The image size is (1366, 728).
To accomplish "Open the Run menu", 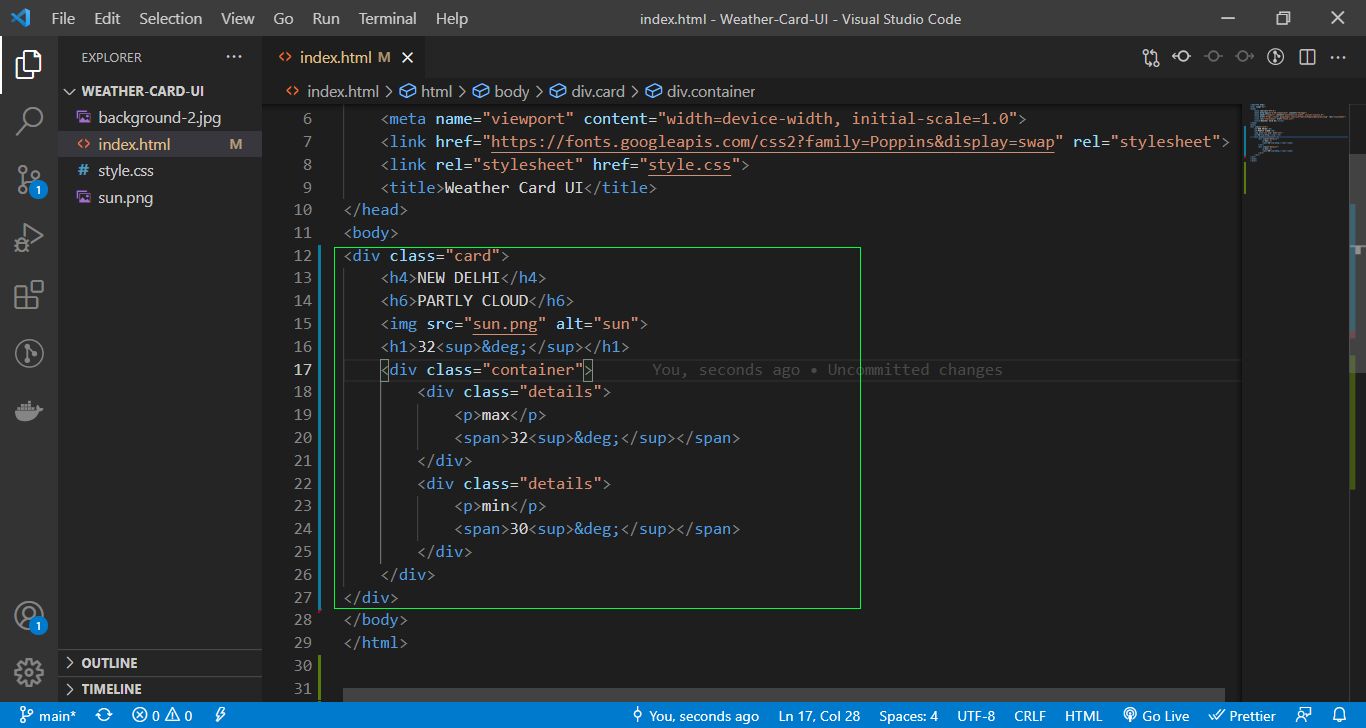I will 325,19.
